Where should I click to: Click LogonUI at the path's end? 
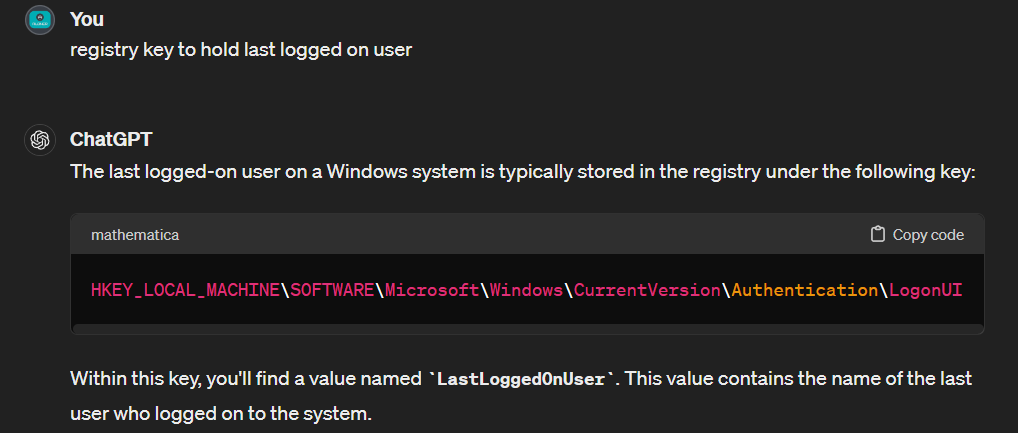[925, 290]
